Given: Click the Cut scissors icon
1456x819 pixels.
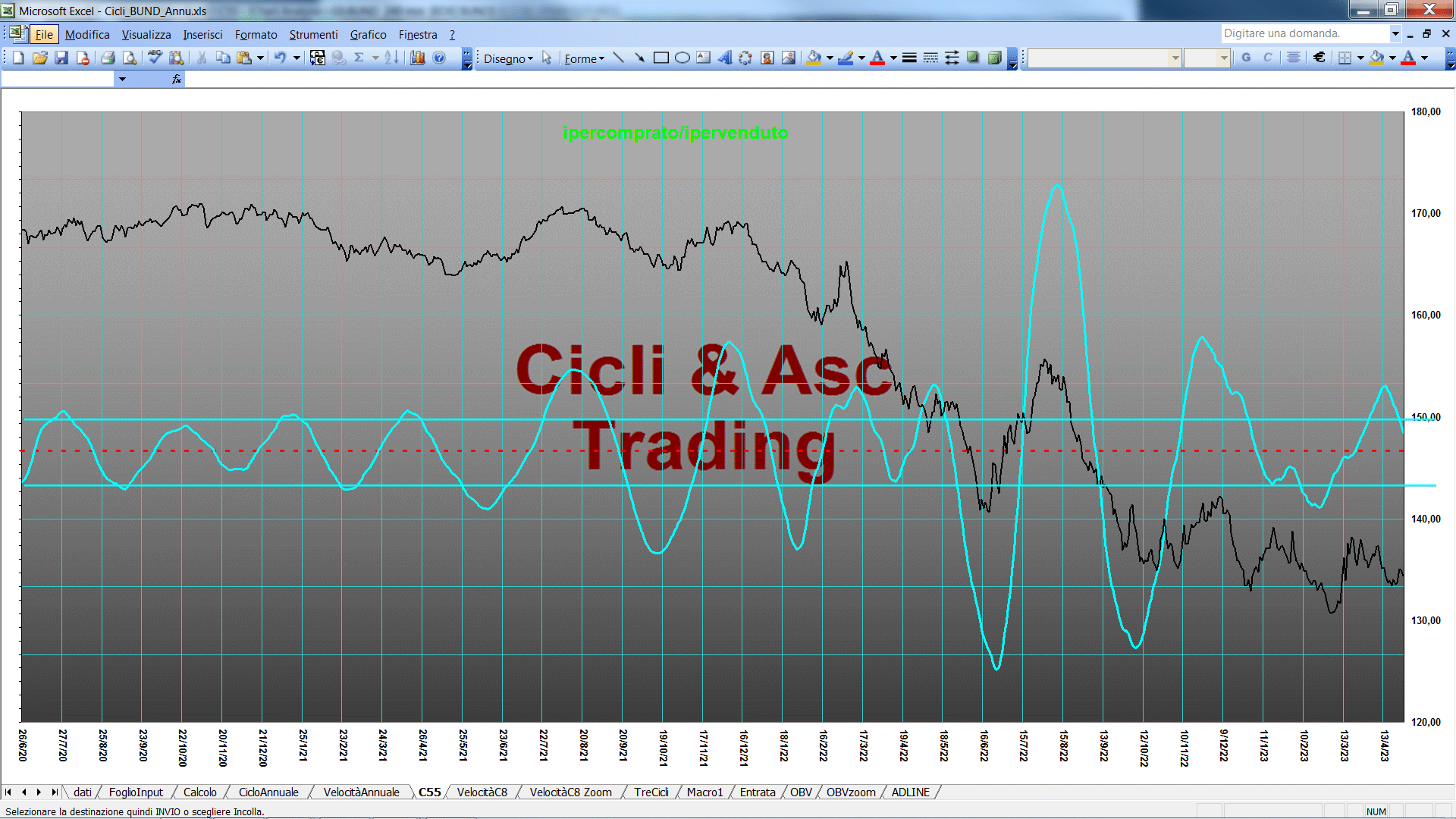Looking at the screenshot, I should coord(202,58).
